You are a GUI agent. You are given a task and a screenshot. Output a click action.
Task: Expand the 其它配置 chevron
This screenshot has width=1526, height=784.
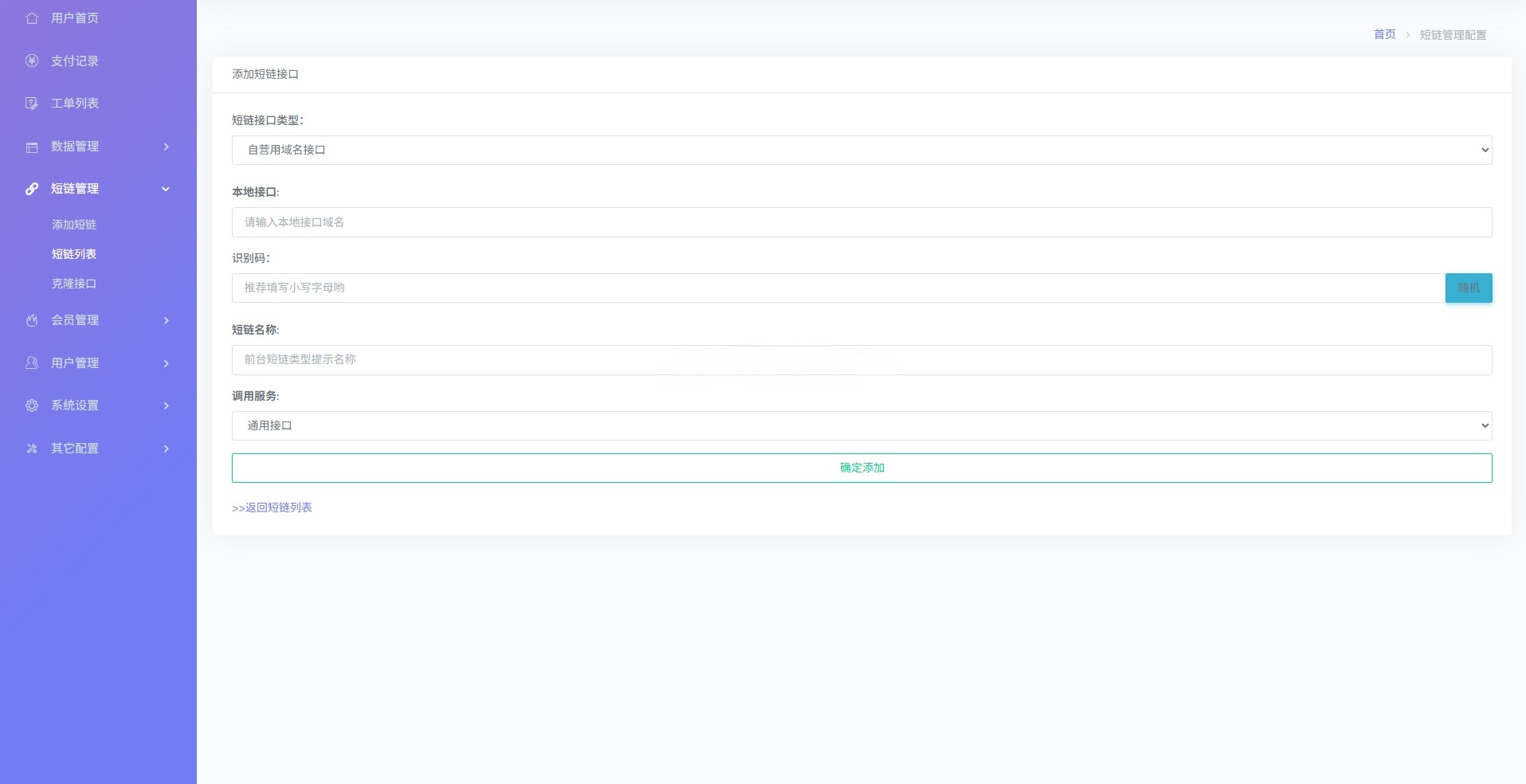pos(166,449)
